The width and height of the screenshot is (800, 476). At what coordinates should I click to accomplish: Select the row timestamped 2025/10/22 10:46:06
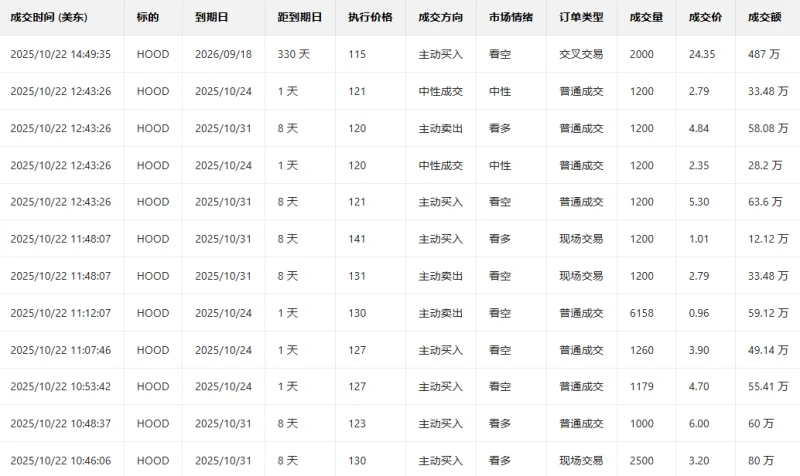[60, 460]
